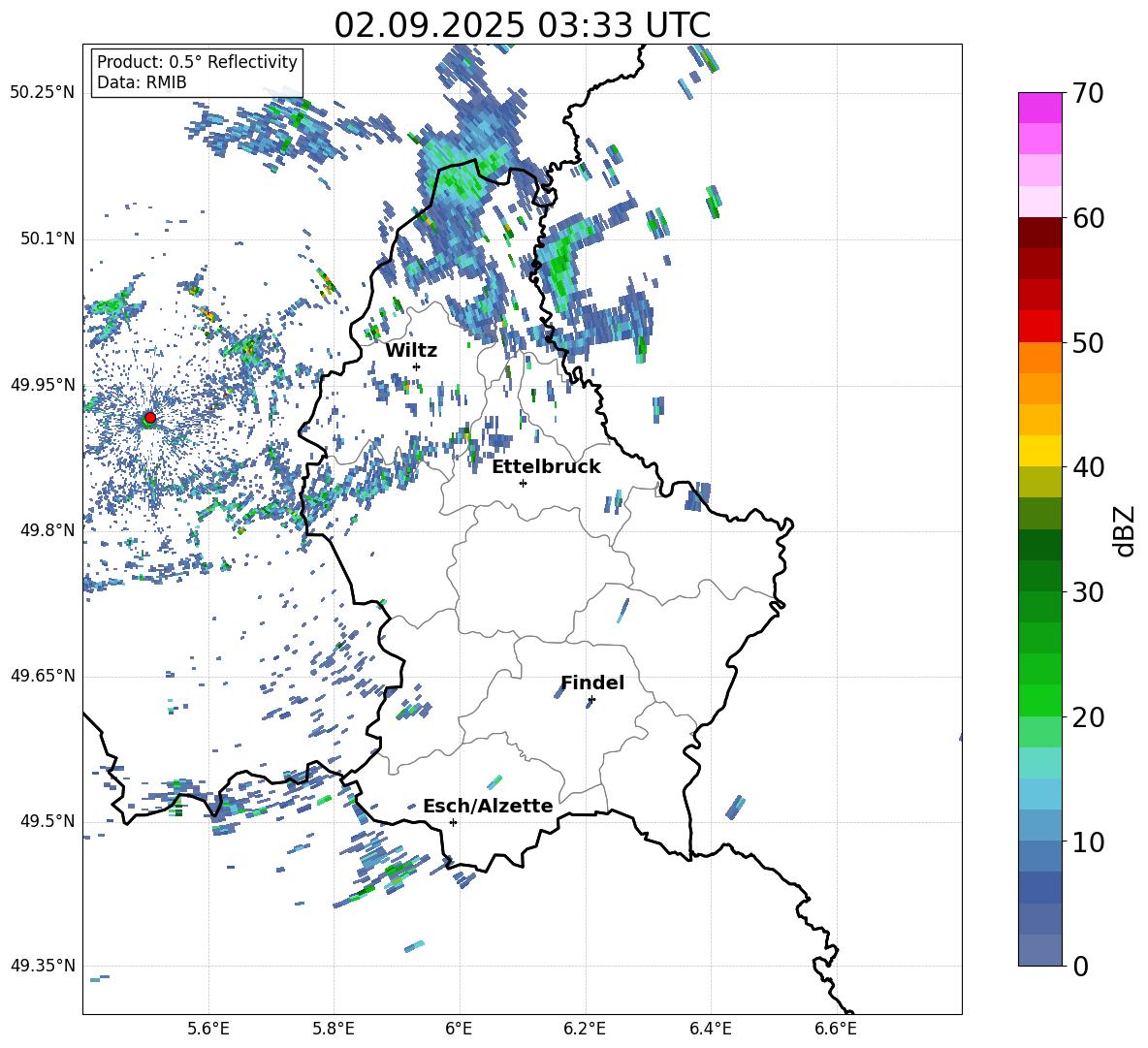Image resolution: width=1148 pixels, height=1048 pixels.
Task: Click the 50 value on the colorbar
Action: pyautogui.click(x=1088, y=343)
